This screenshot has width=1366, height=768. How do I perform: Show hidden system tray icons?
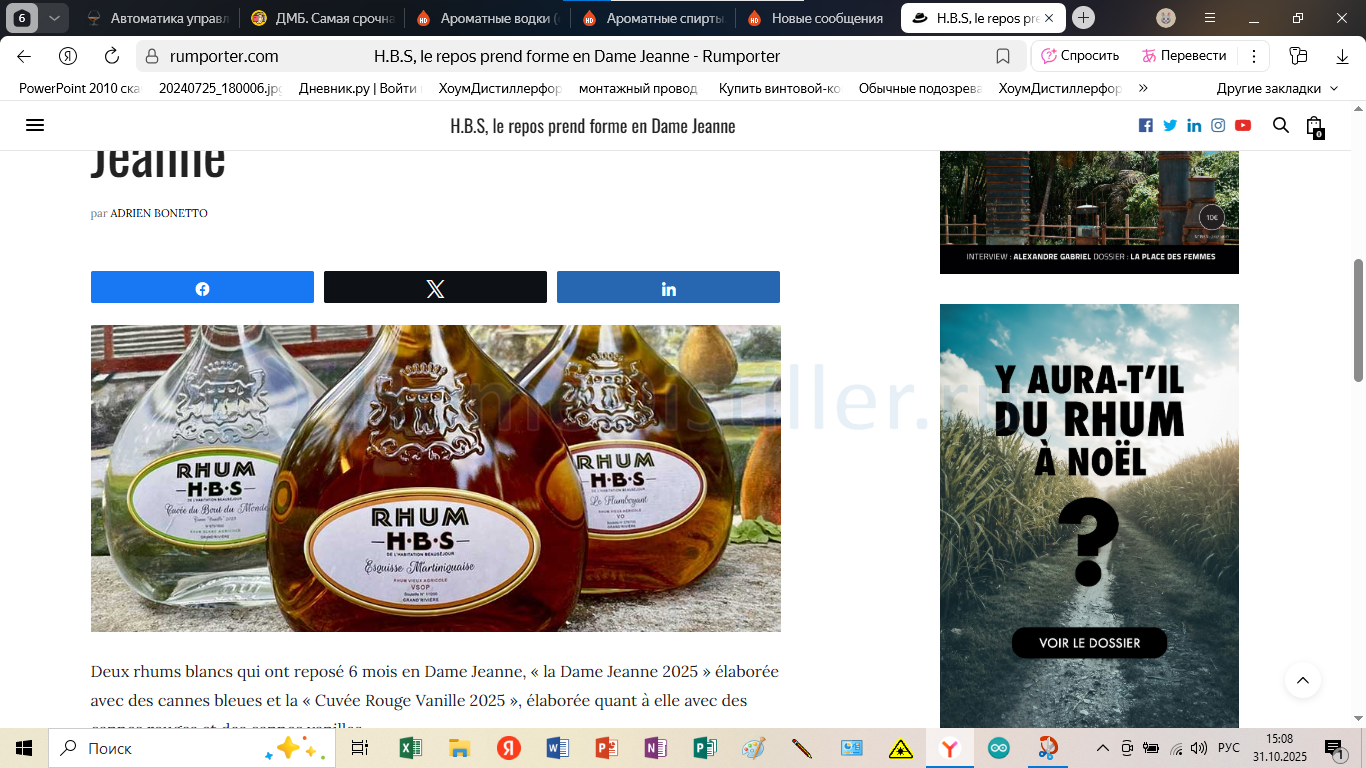[x=1103, y=748]
